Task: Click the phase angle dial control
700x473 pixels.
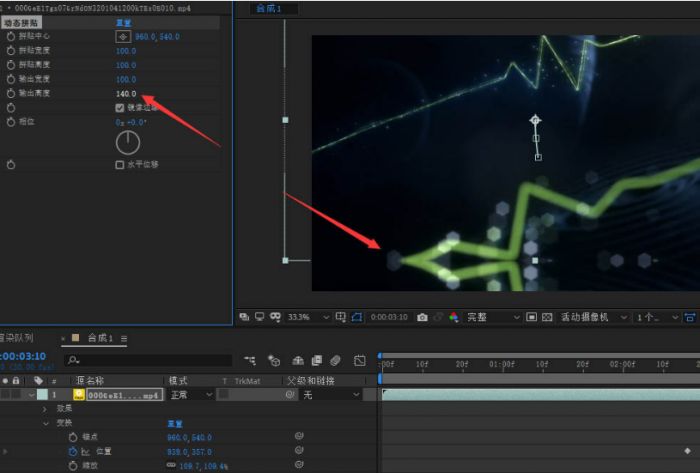Action: tap(128, 142)
